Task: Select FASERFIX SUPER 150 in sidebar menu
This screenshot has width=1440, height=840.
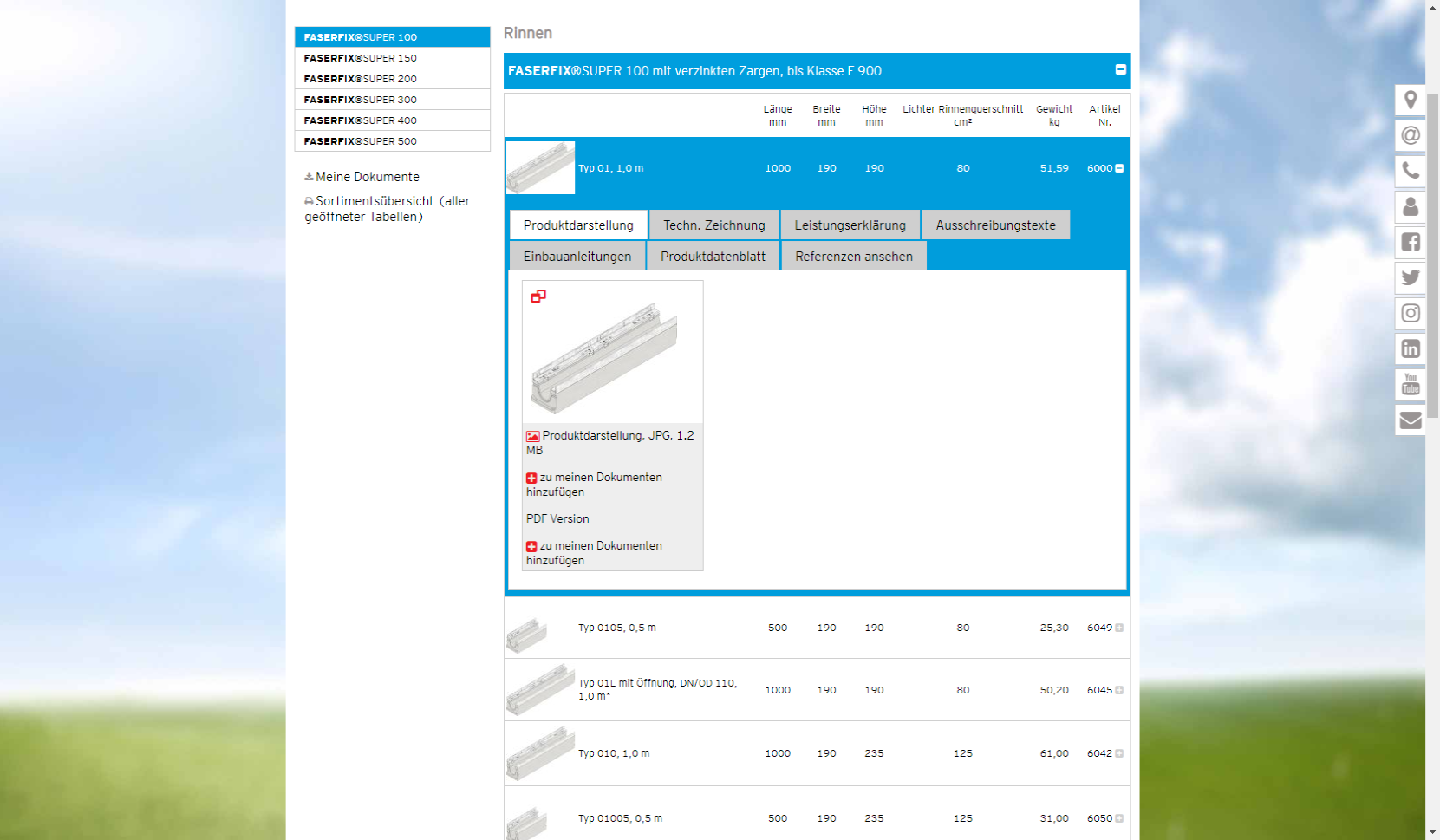Action: coord(393,57)
